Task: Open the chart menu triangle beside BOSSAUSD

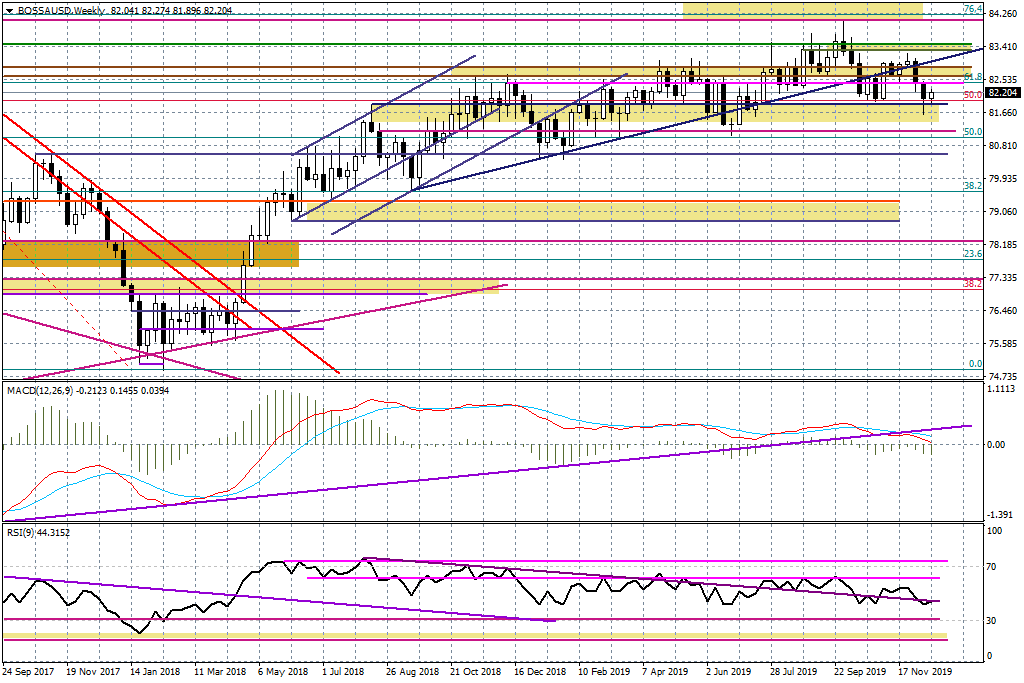Action: tap(9, 11)
